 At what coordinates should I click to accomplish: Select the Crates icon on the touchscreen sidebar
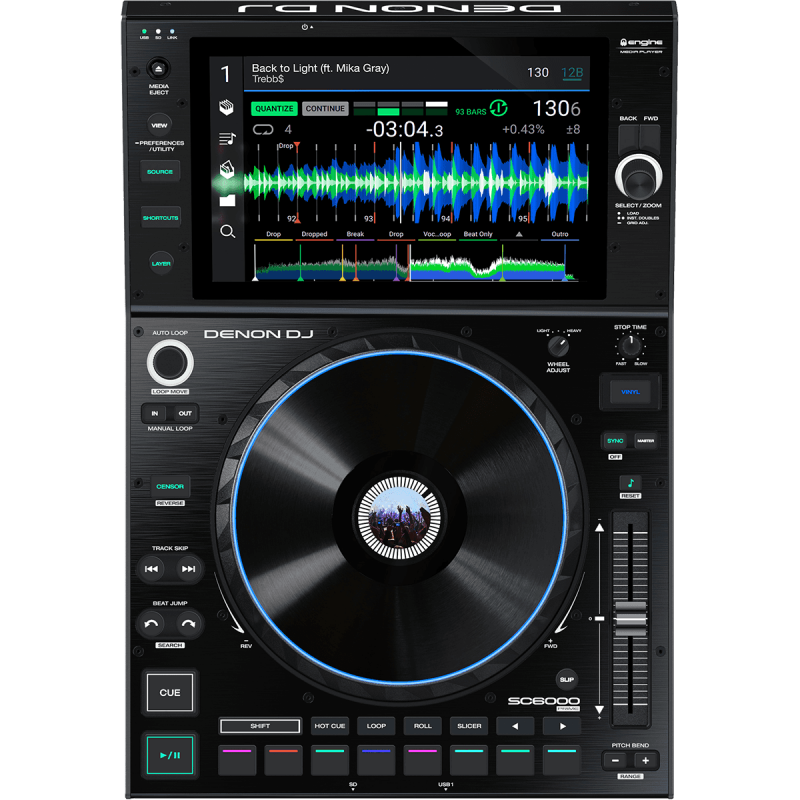pyautogui.click(x=227, y=107)
